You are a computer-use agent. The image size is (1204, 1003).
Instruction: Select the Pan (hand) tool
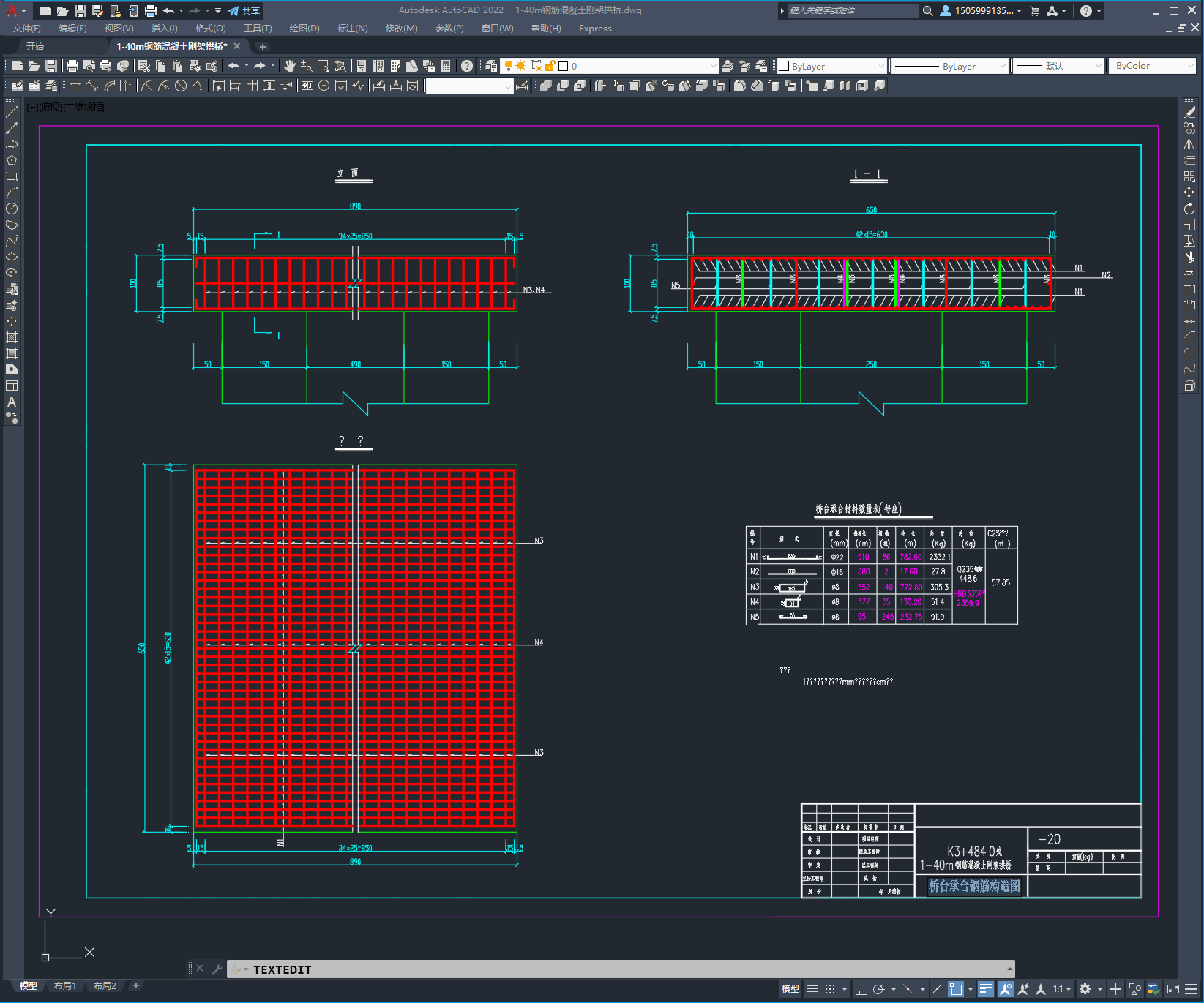click(290, 66)
